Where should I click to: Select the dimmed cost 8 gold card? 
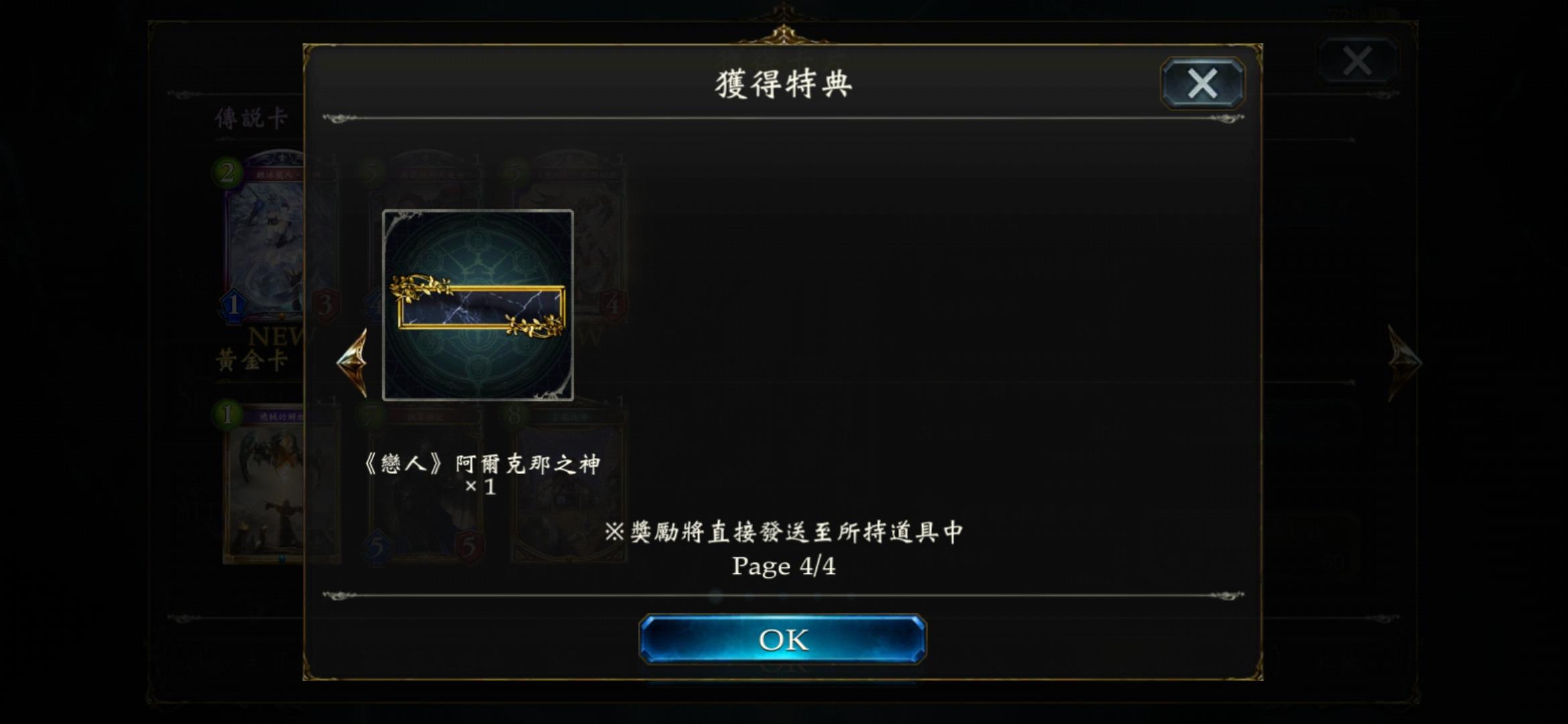[x=570, y=484]
